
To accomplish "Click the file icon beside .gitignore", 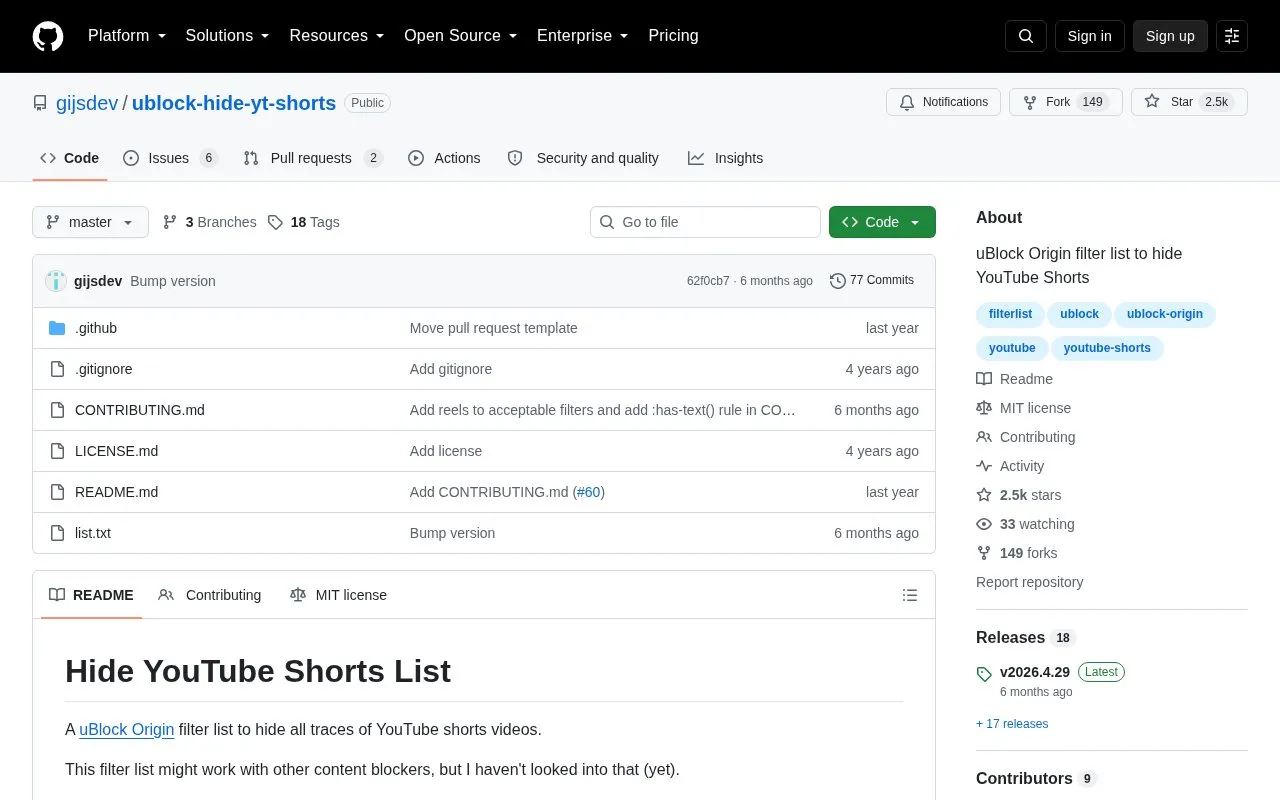I will coord(57,369).
